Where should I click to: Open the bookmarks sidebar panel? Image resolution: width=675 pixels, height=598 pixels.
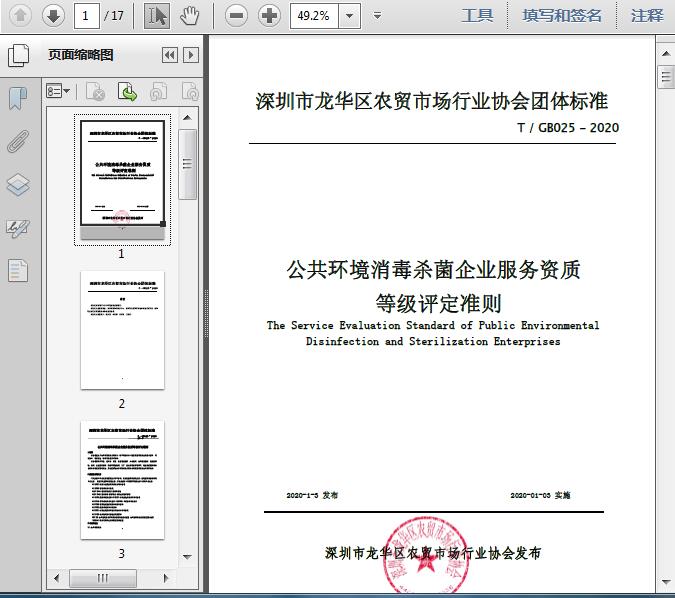tap(18, 98)
